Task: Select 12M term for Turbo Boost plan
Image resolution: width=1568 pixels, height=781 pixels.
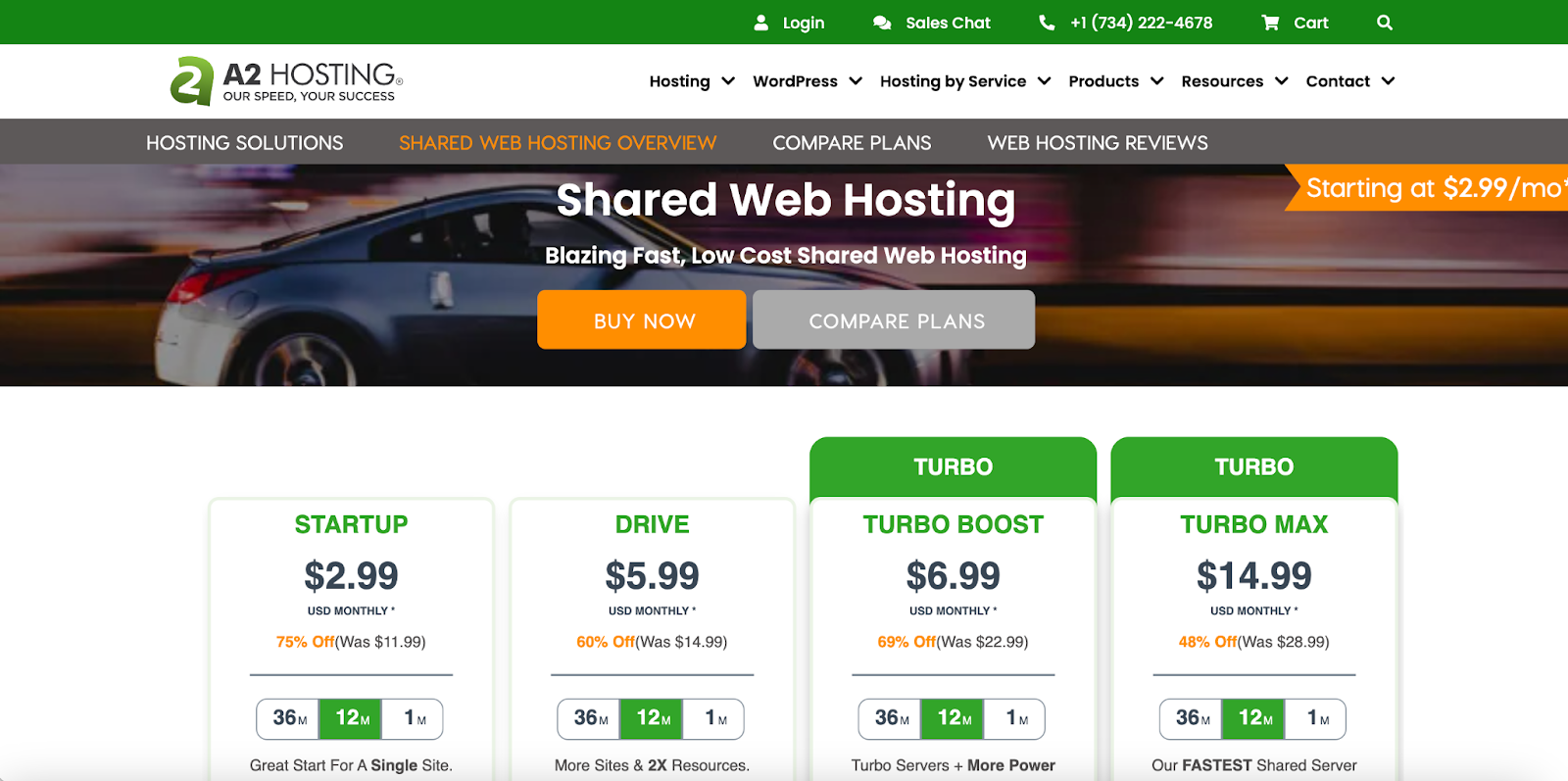Action: click(953, 718)
